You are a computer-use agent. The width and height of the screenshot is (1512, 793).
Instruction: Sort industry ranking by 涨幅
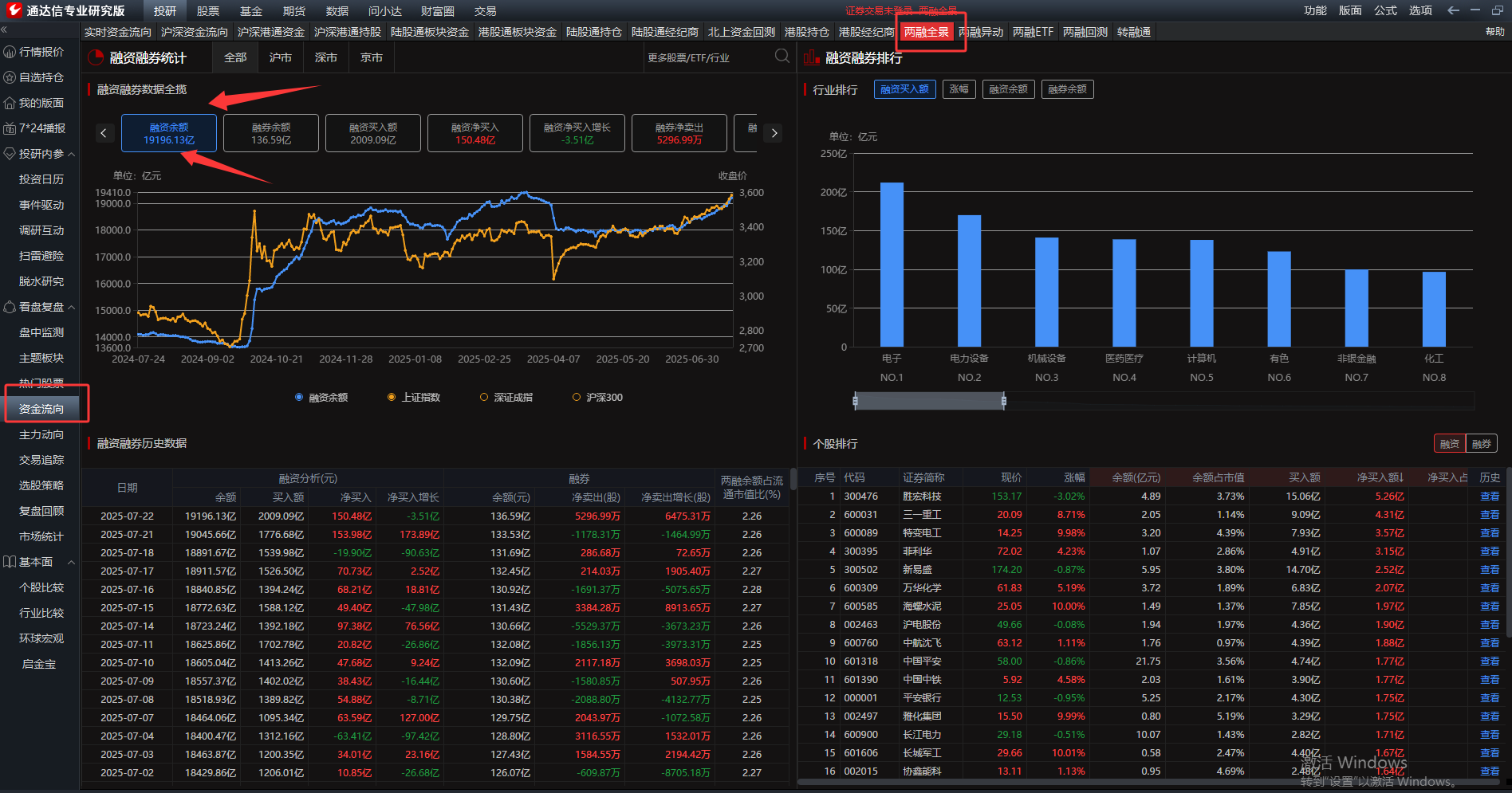[x=959, y=88]
